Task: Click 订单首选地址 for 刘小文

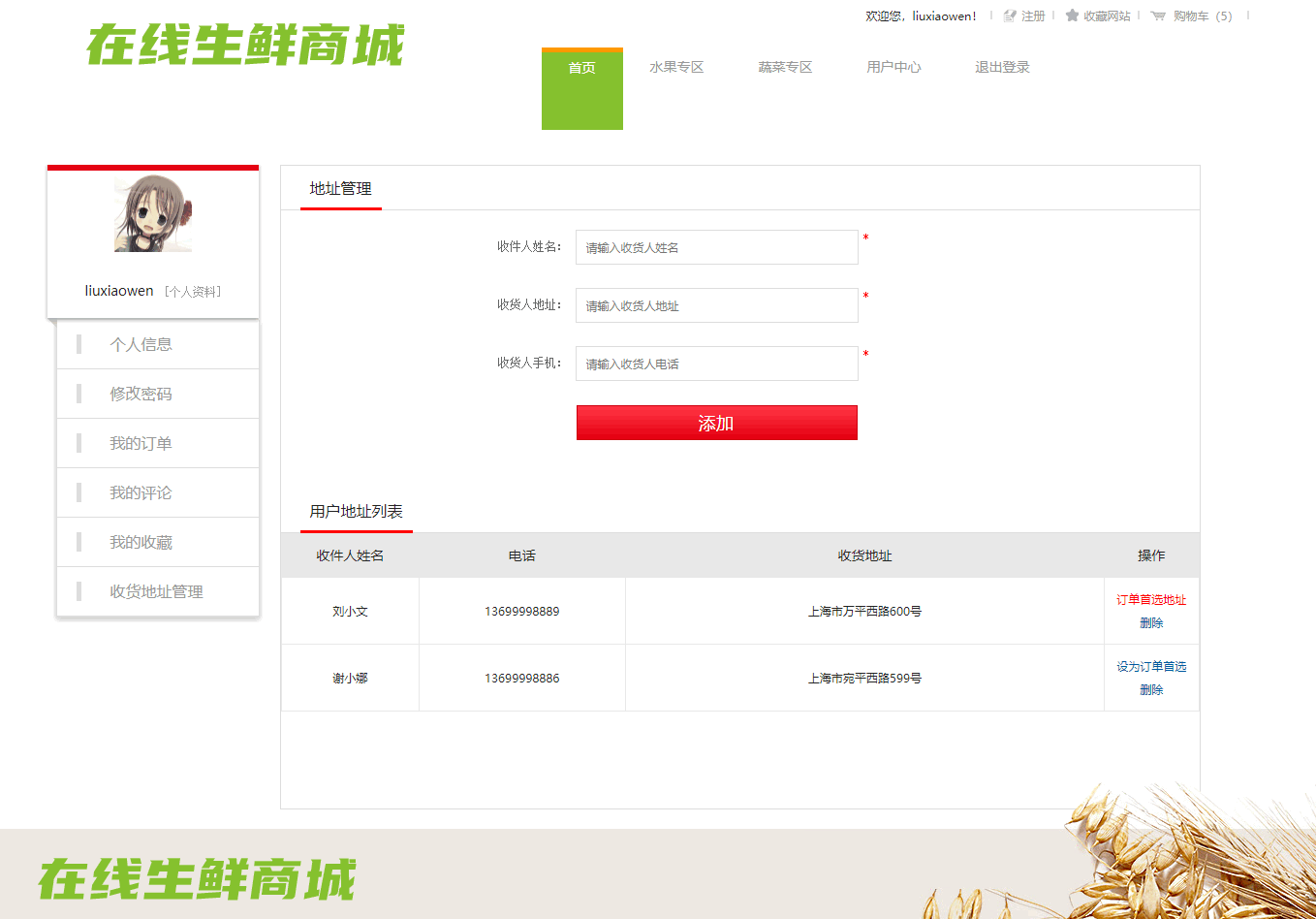Action: pyautogui.click(x=1151, y=600)
